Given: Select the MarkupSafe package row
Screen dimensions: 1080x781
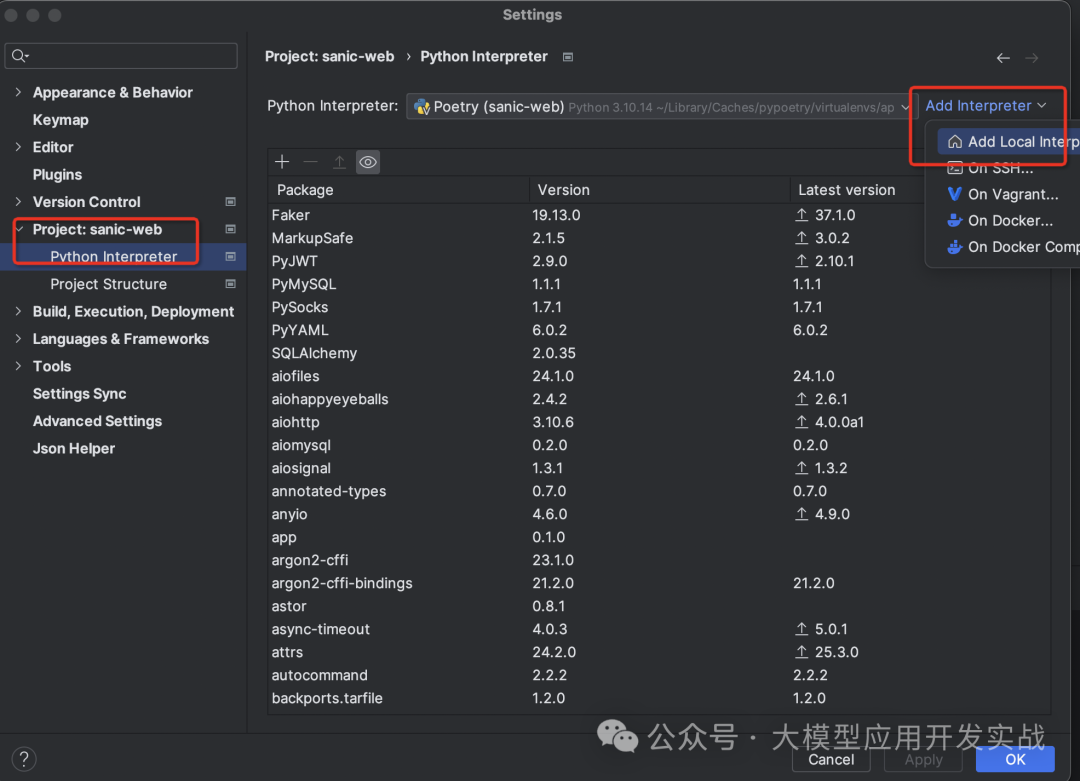Looking at the screenshot, I should pos(659,238).
